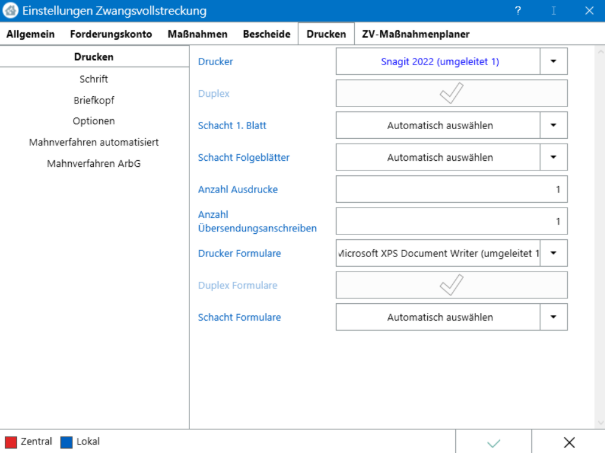Select the ZV-Maßnahmenplaner tab
The height and width of the screenshot is (453, 605).
click(x=415, y=34)
